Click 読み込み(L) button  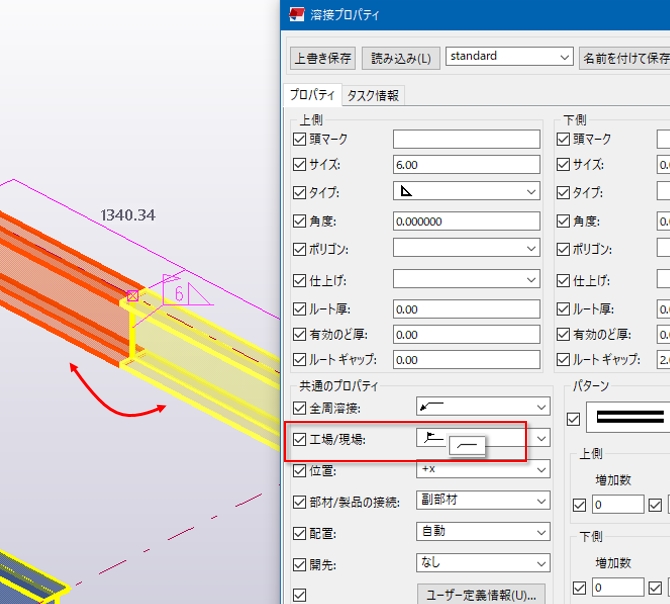(x=401, y=58)
